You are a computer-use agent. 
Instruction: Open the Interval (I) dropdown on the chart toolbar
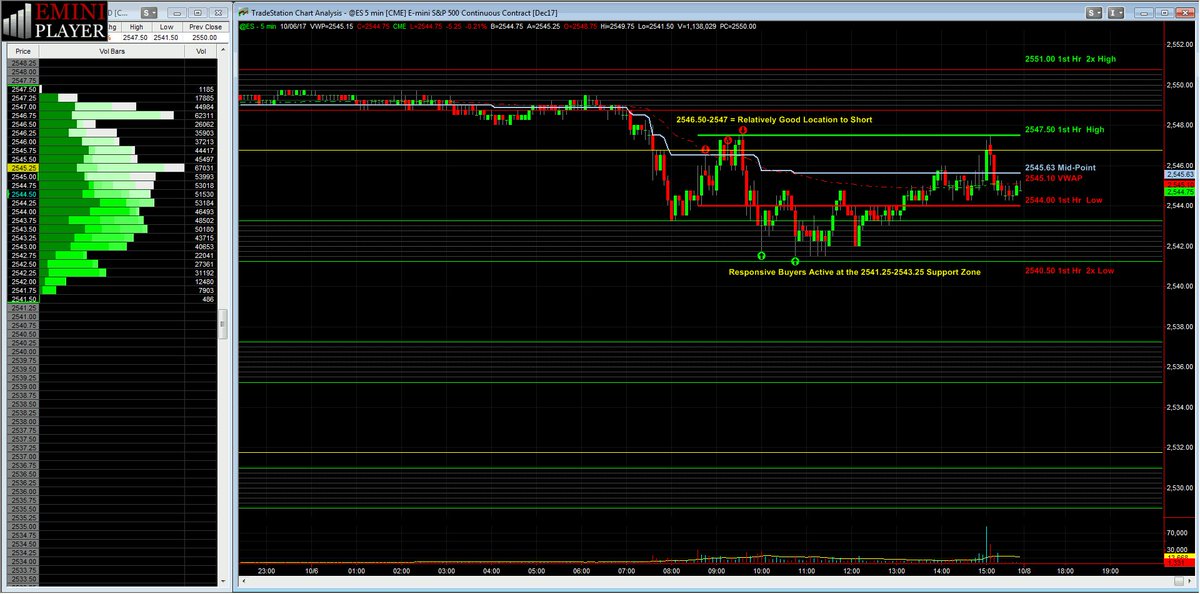[x=1117, y=12]
